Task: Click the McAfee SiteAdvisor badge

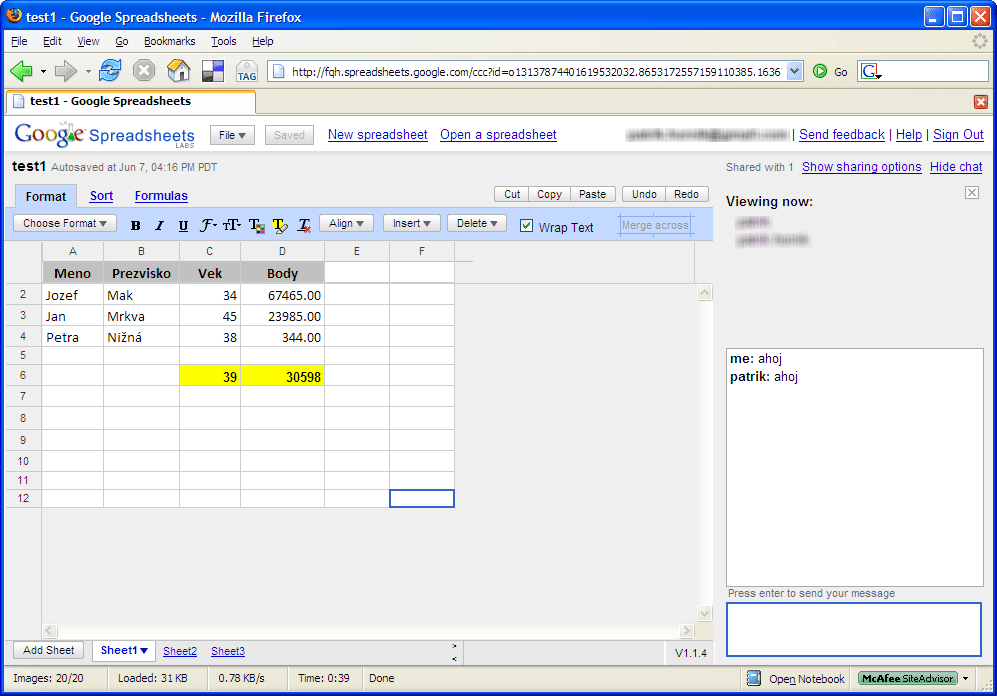Action: pyautogui.click(x=908, y=678)
